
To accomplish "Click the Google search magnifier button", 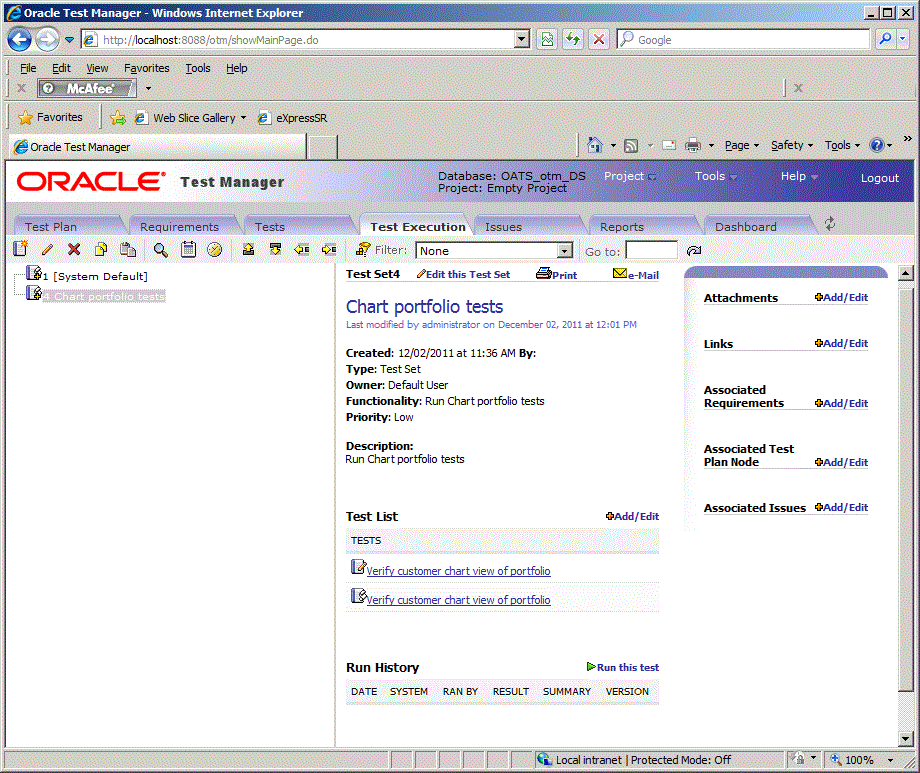I will click(x=885, y=39).
